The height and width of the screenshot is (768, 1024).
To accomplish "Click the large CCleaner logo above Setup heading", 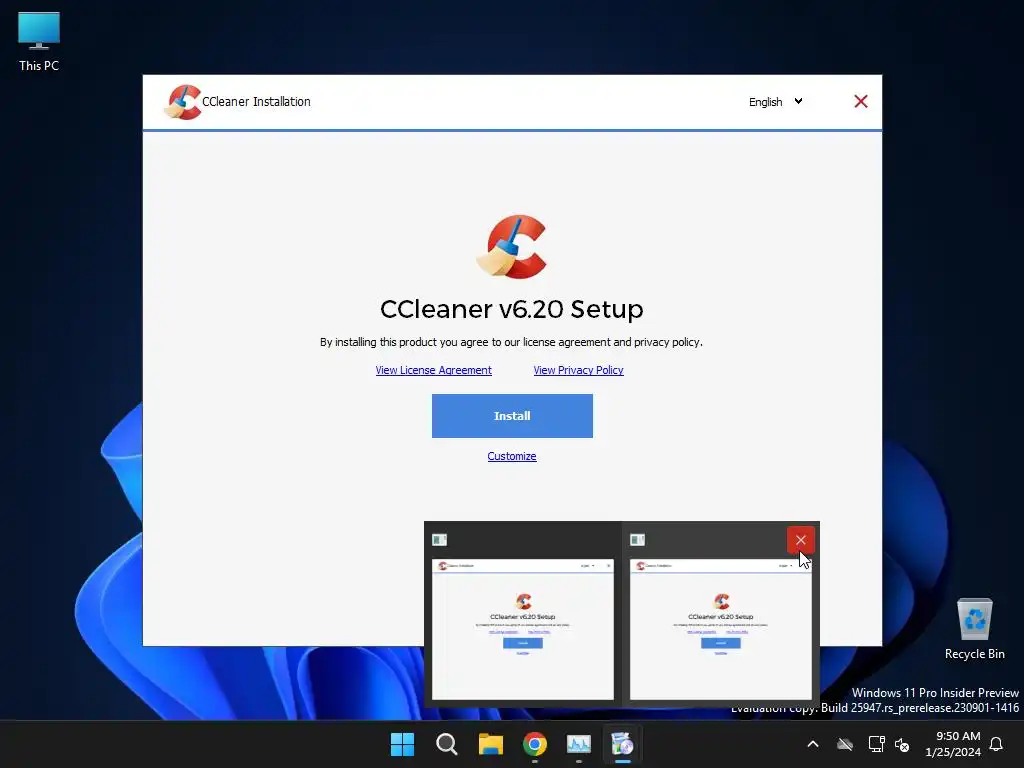I will (512, 247).
